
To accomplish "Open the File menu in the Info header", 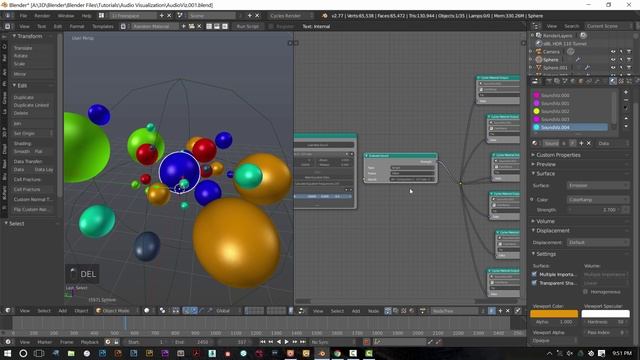I will [x=23, y=16].
